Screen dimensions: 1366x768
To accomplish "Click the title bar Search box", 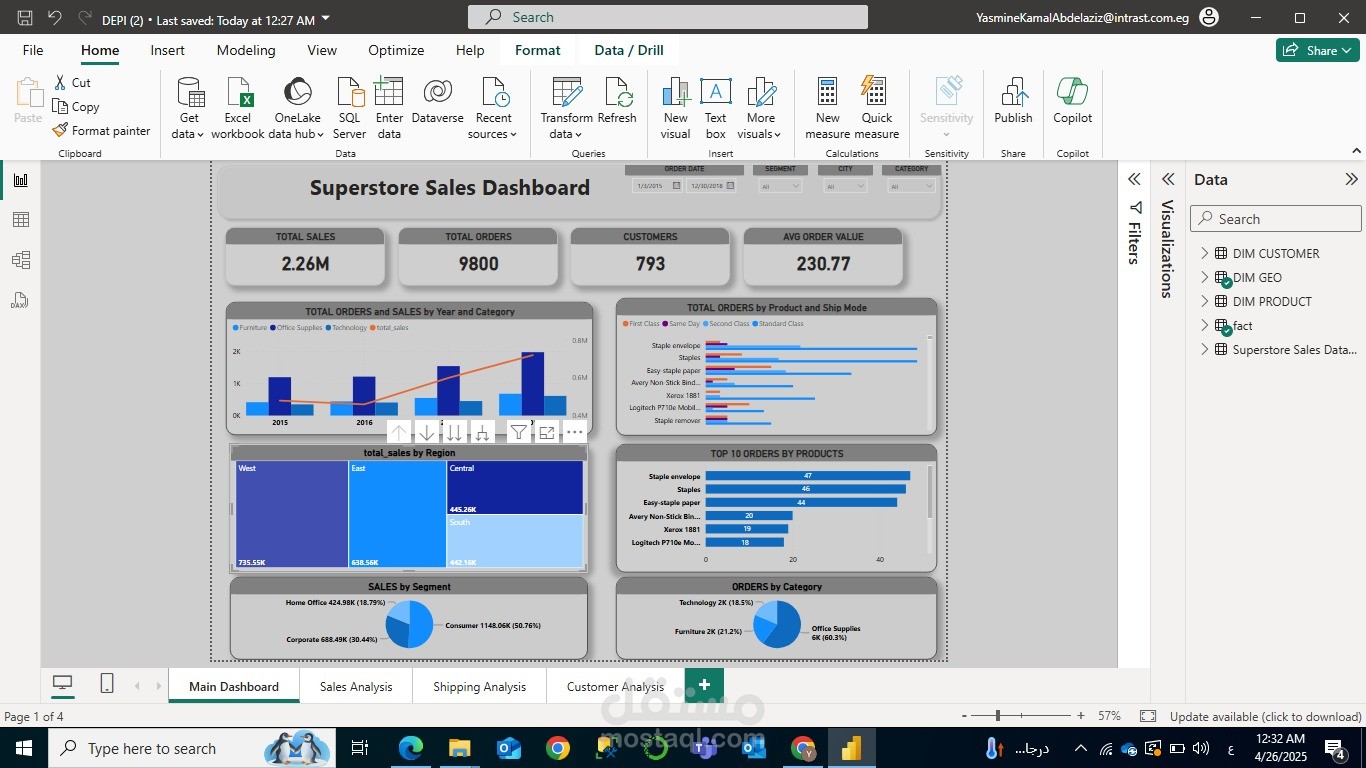I will point(667,17).
